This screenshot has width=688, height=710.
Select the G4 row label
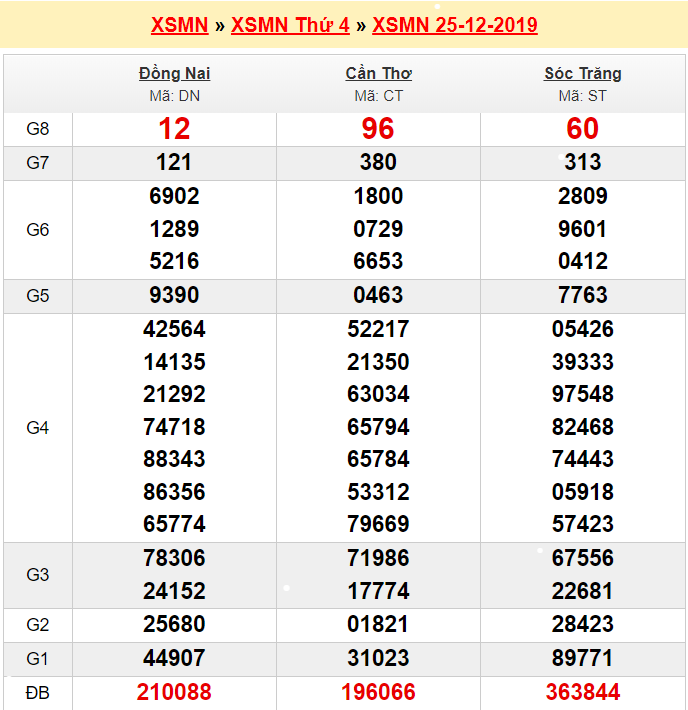click(38, 428)
